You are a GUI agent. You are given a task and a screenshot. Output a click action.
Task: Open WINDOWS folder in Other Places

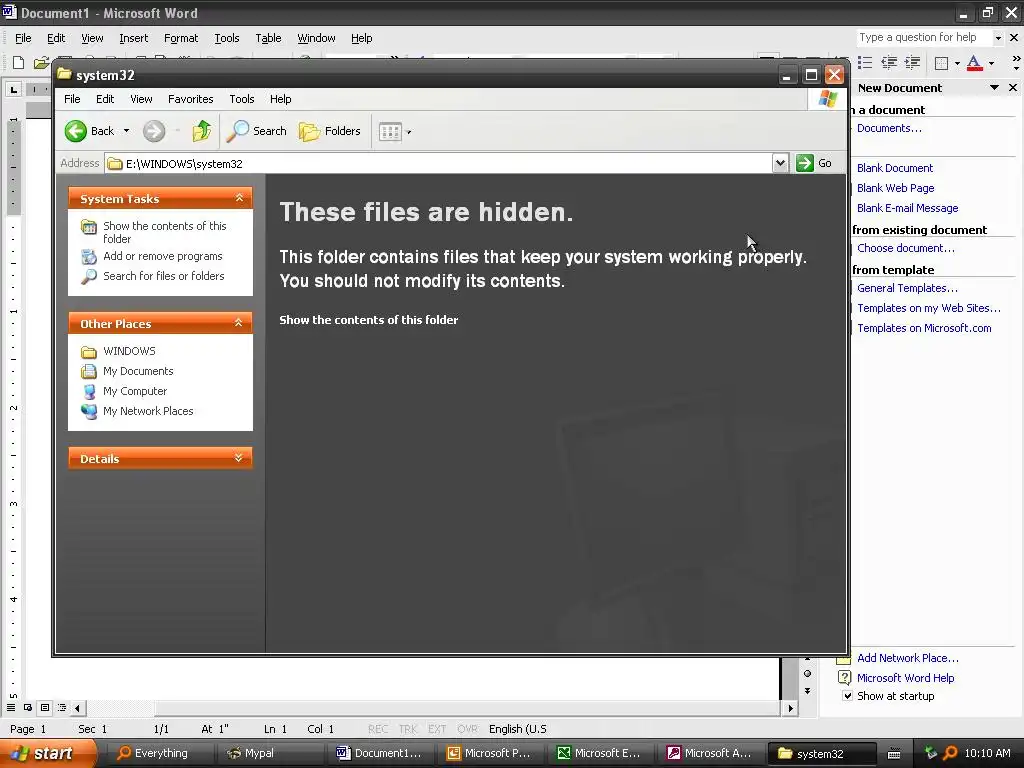click(129, 351)
